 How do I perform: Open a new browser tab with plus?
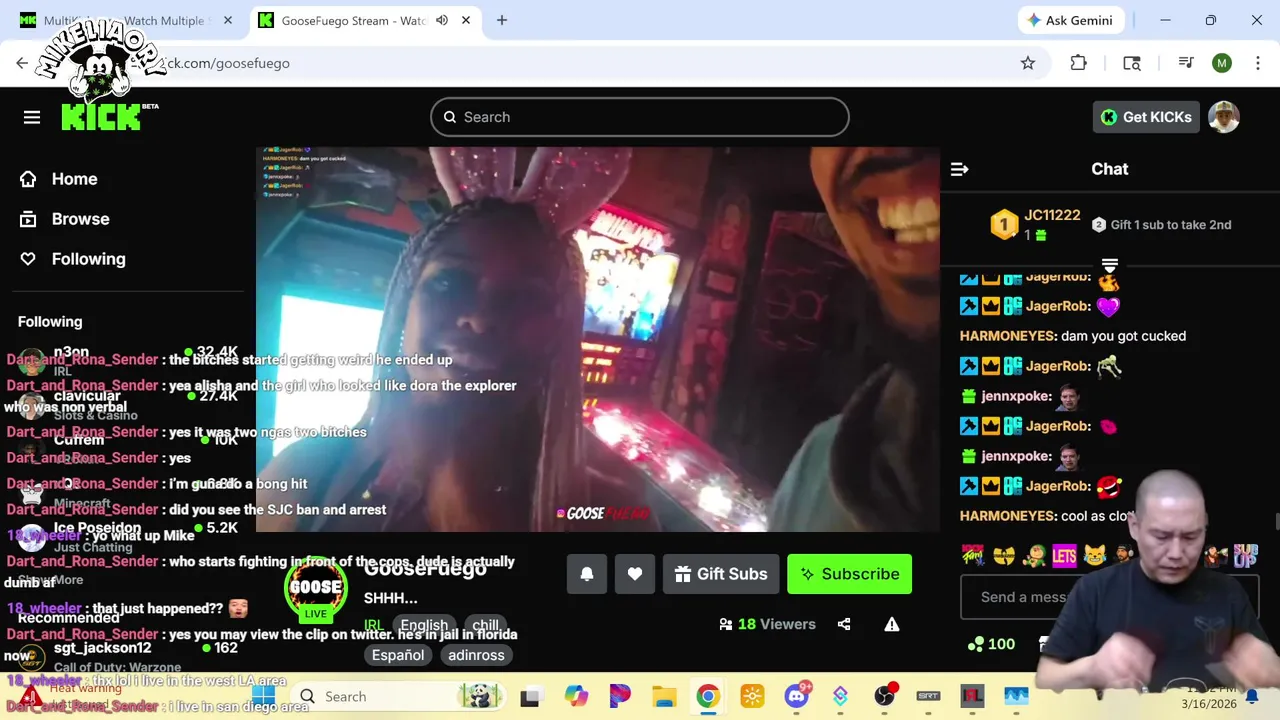[x=502, y=20]
